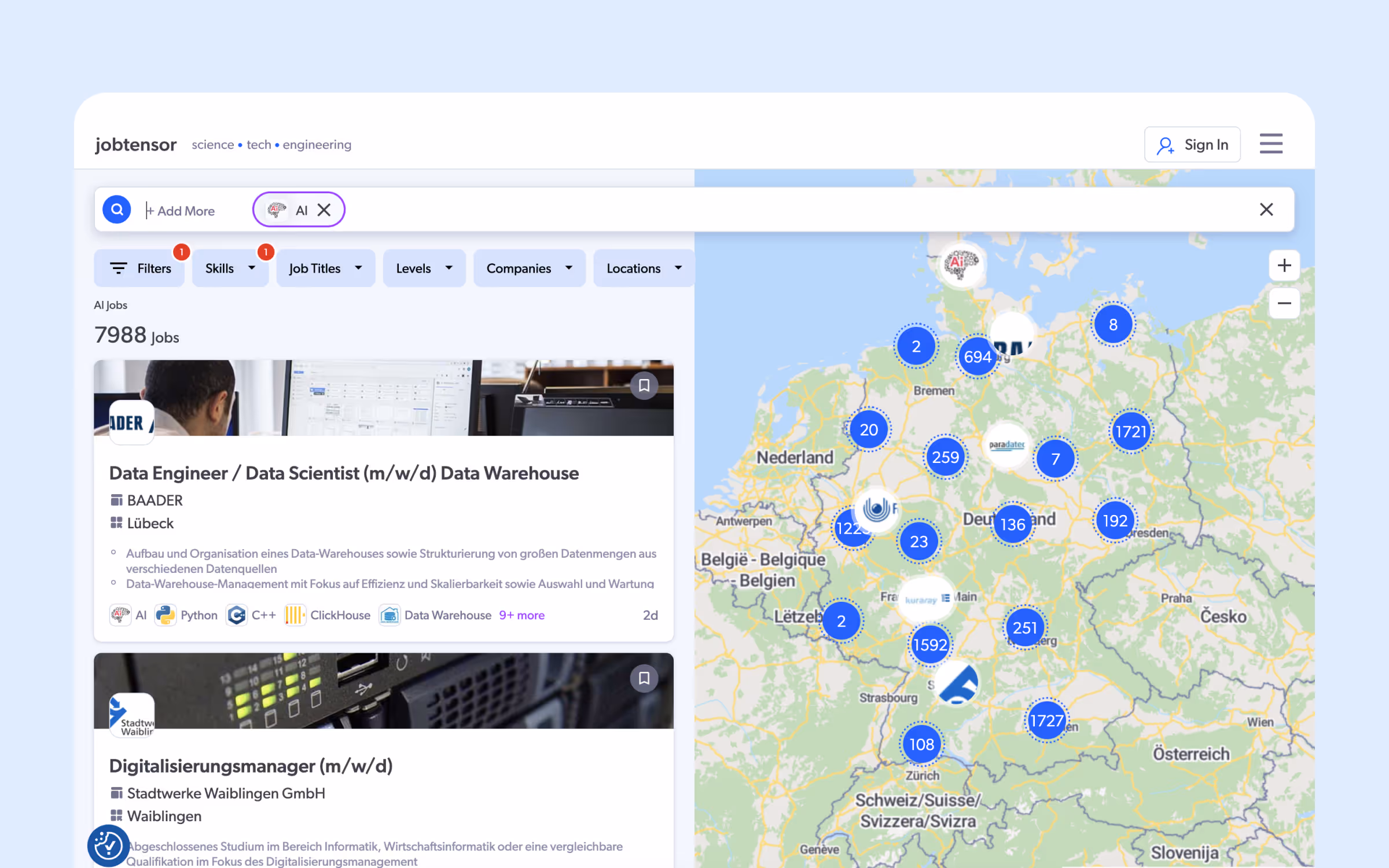Image resolution: width=1389 pixels, height=868 pixels.
Task: Remove the AI filter chip
Action: pos(324,209)
